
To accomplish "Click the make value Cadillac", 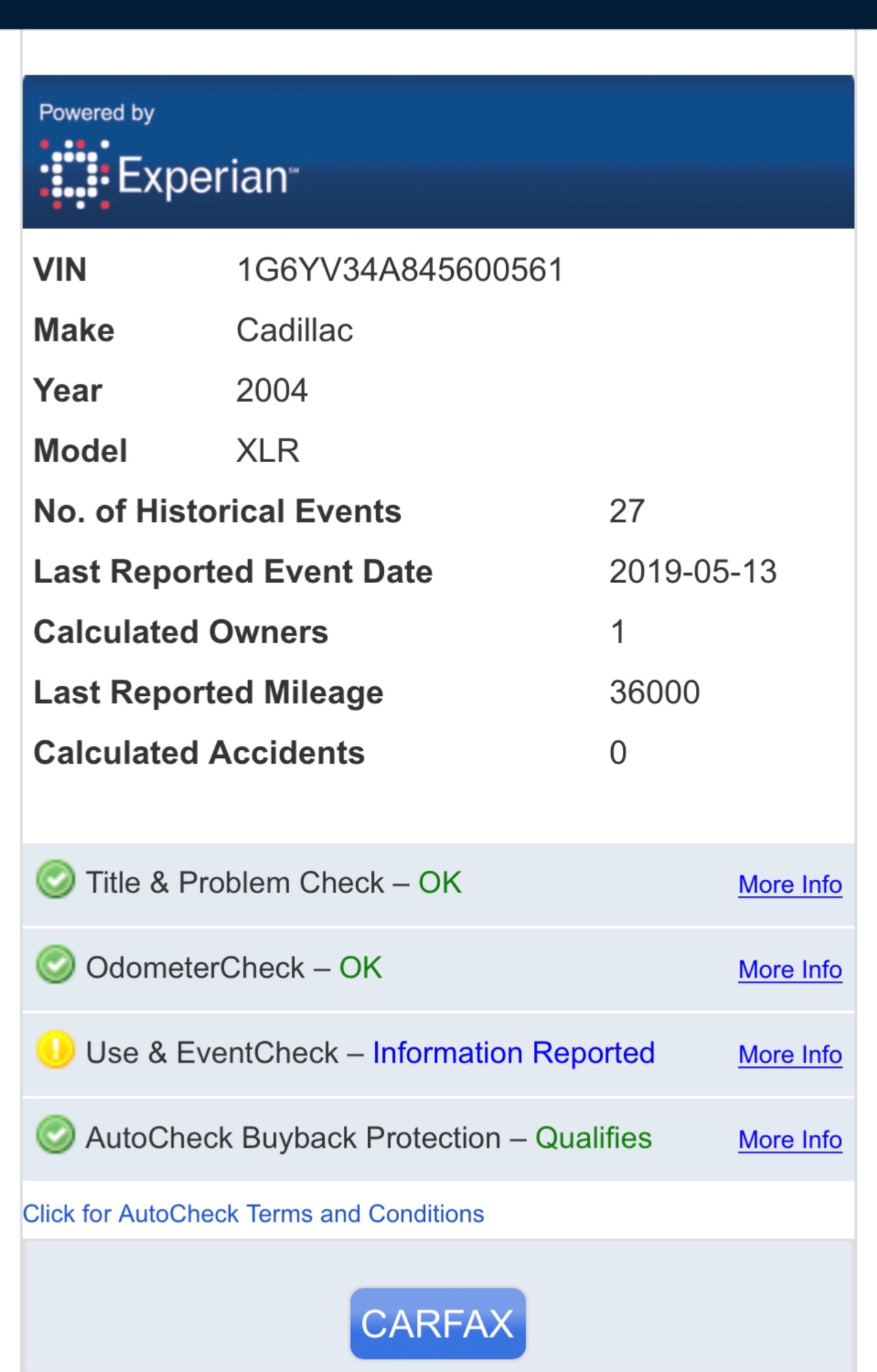I will tap(295, 330).
